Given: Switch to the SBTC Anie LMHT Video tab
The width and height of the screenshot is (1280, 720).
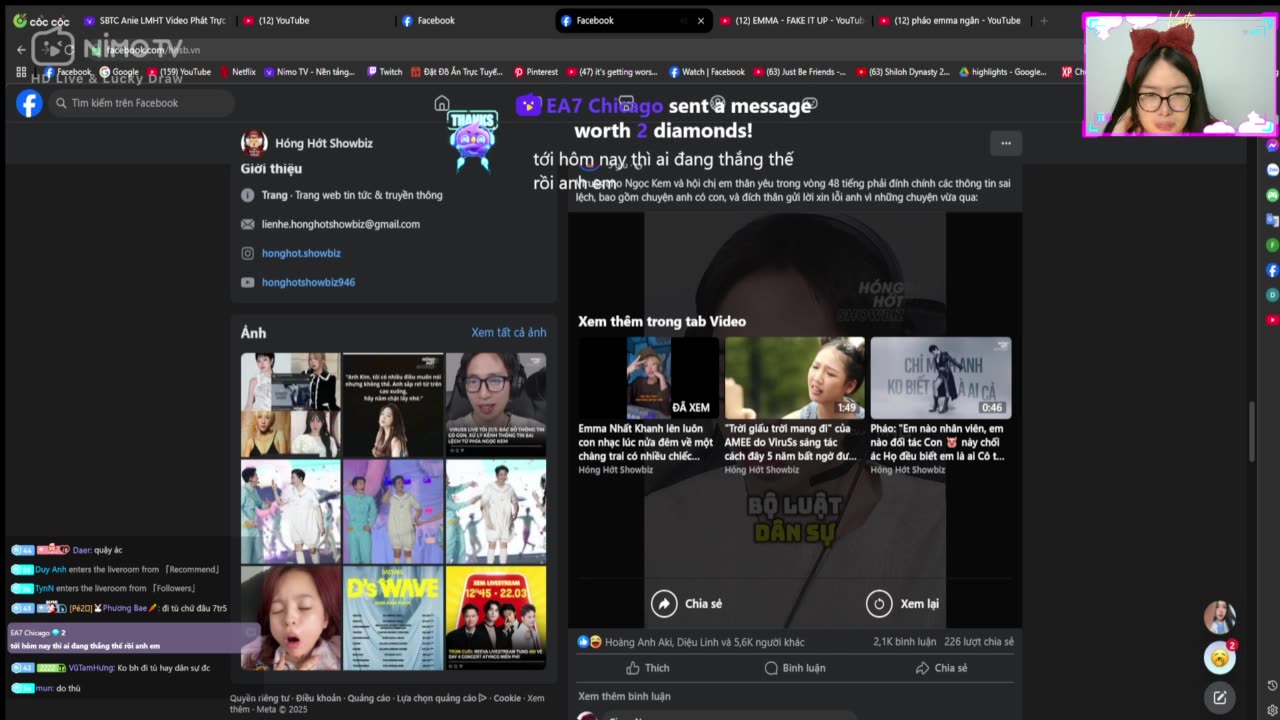Looking at the screenshot, I should tap(155, 20).
